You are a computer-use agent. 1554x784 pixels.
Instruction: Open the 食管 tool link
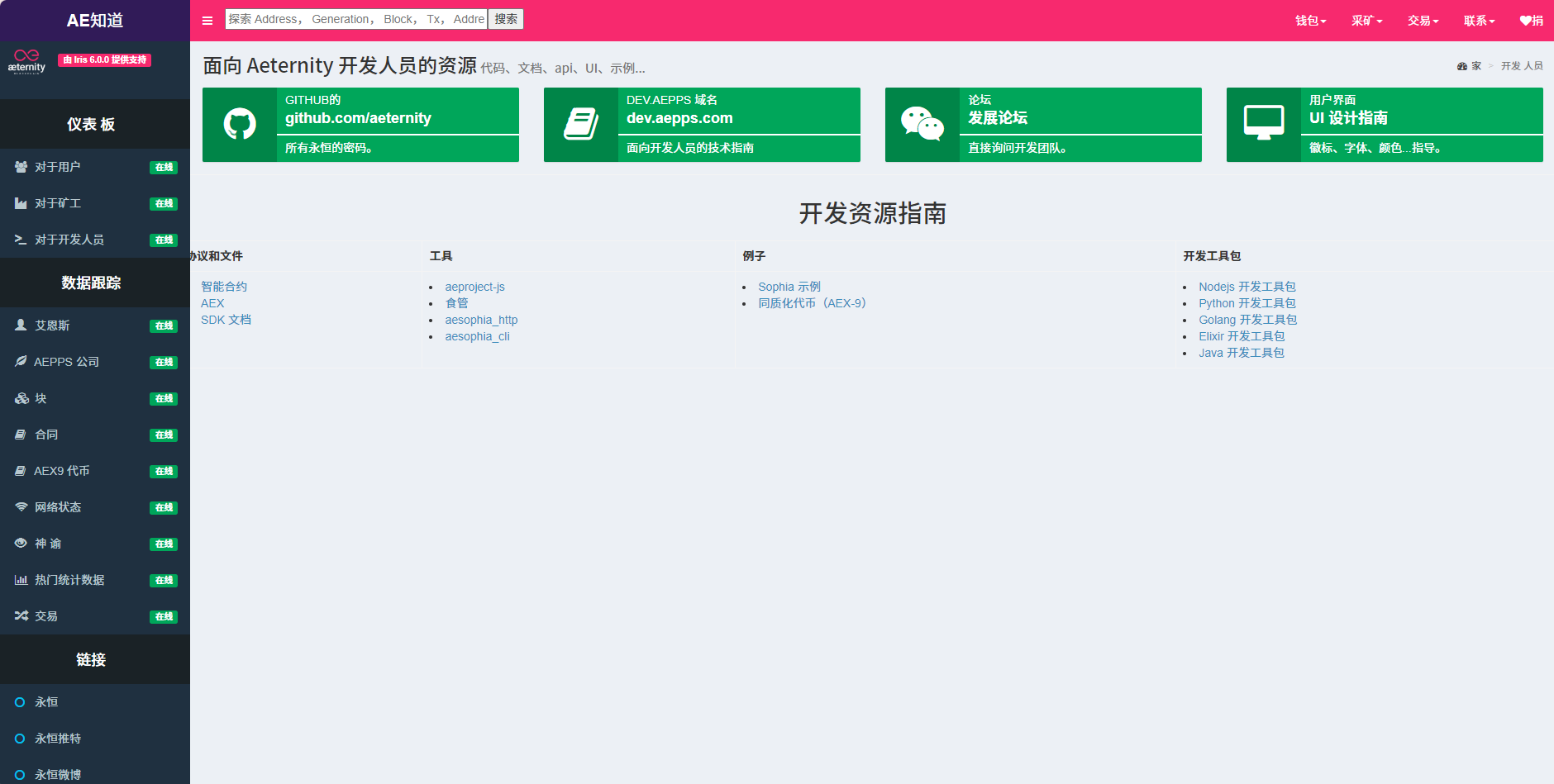[x=456, y=303]
